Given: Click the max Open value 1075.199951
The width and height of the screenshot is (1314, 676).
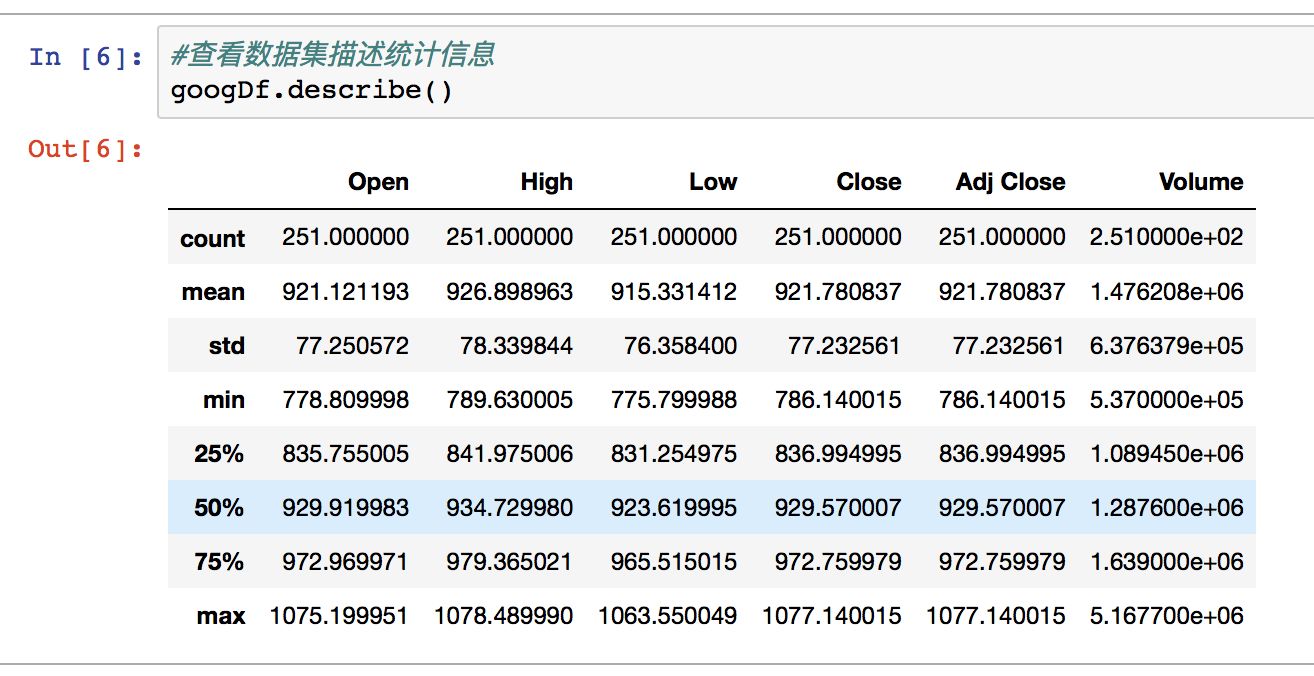Looking at the screenshot, I should 339,616.
